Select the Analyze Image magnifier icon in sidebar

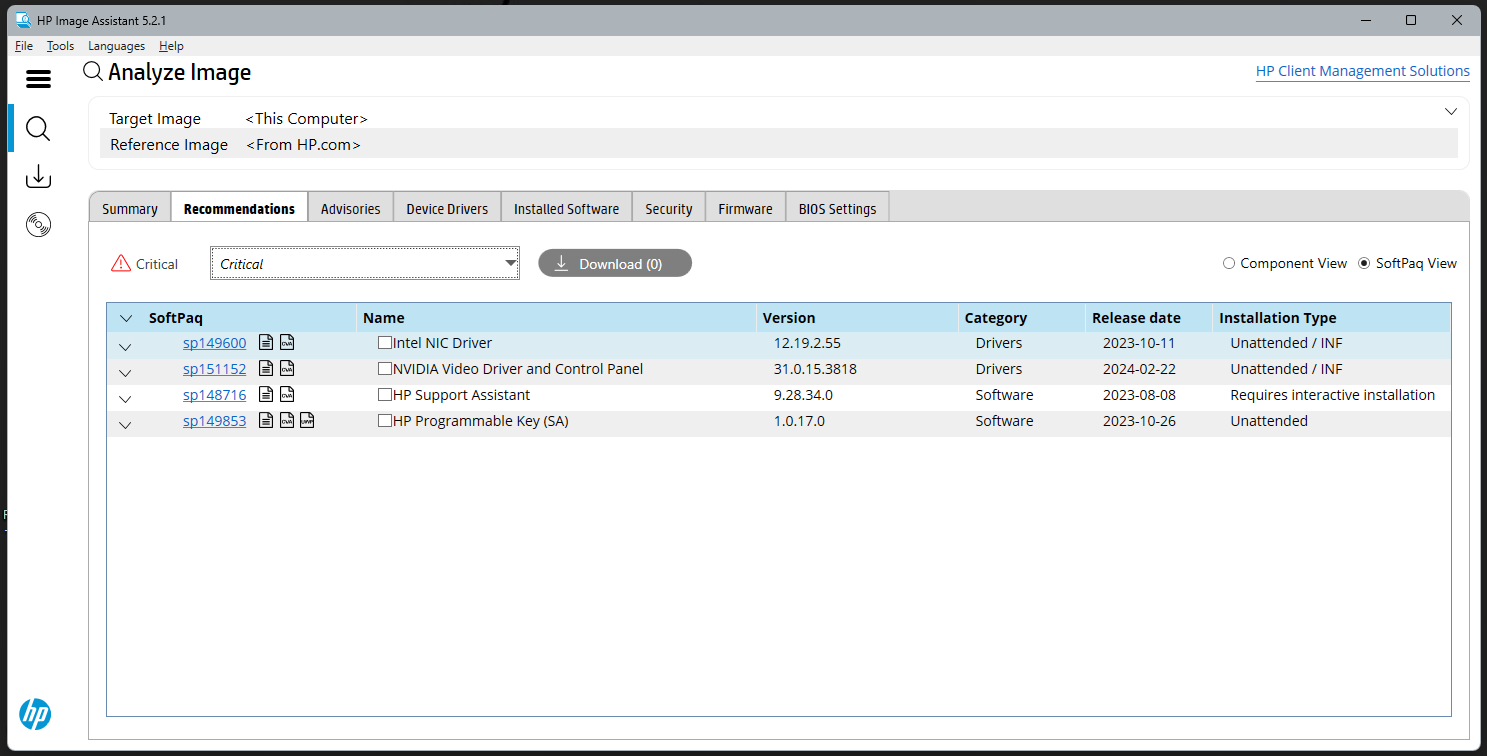[x=38, y=128]
